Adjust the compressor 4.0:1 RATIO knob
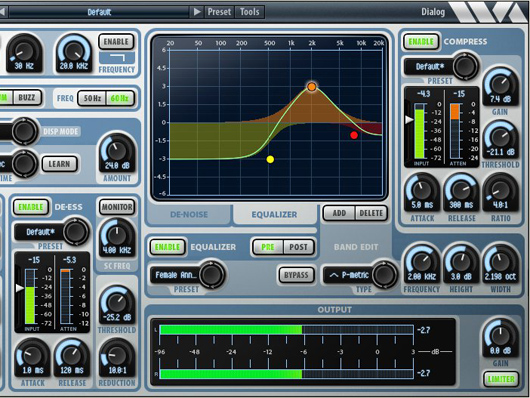The width and height of the screenshot is (530, 398). 500,192
